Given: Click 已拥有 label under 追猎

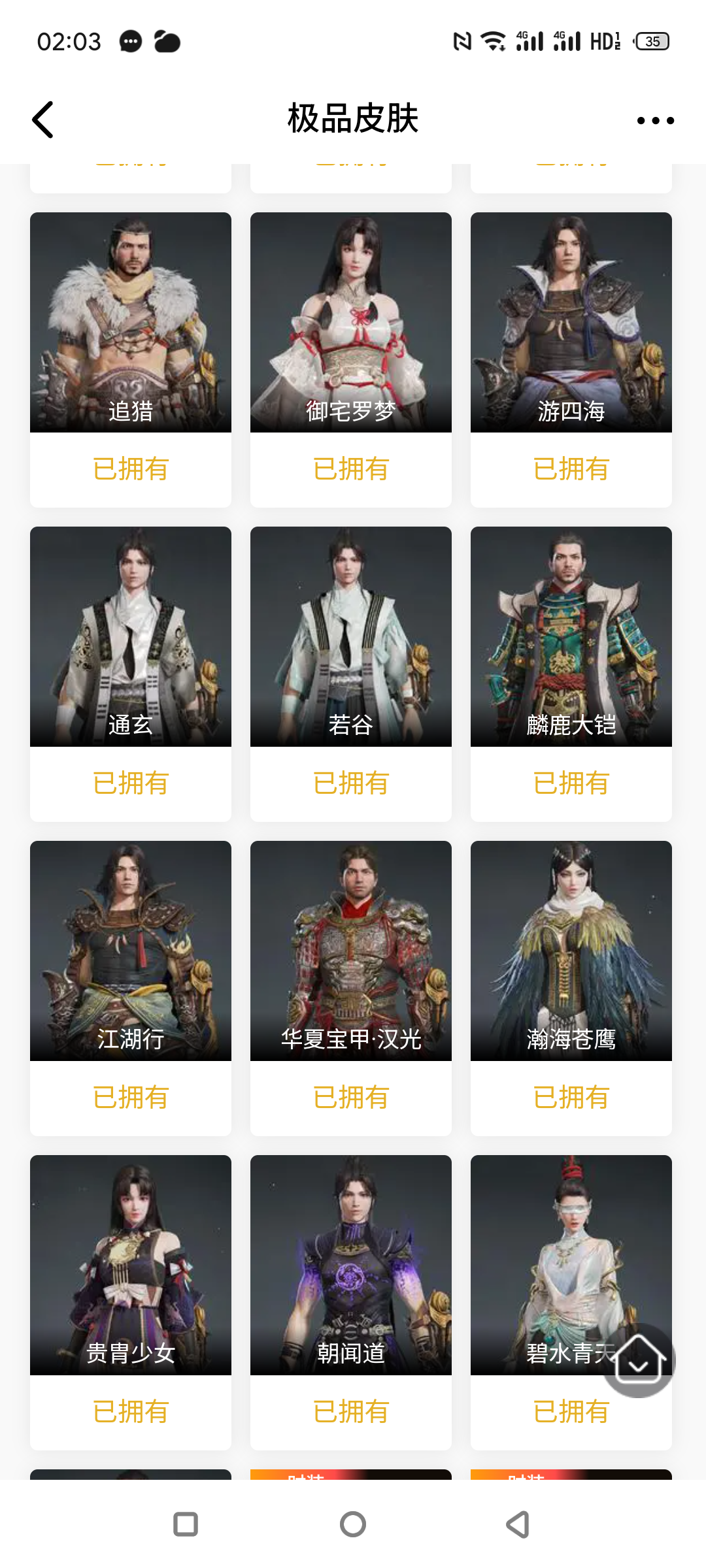Looking at the screenshot, I should click(x=131, y=469).
